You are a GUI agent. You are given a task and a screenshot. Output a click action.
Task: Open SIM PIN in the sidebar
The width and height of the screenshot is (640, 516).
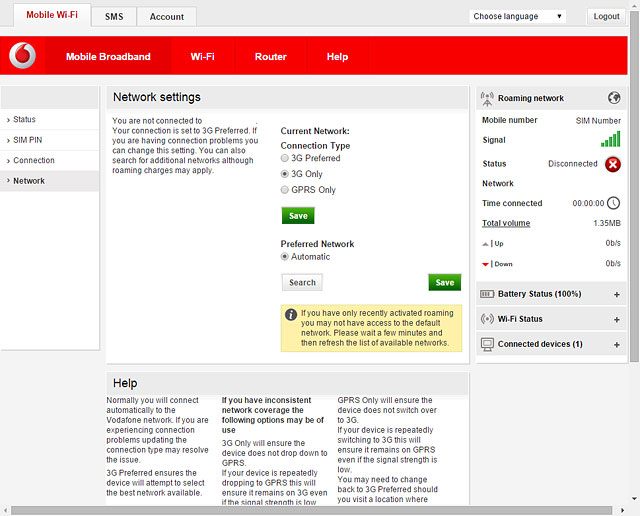pos(27,140)
